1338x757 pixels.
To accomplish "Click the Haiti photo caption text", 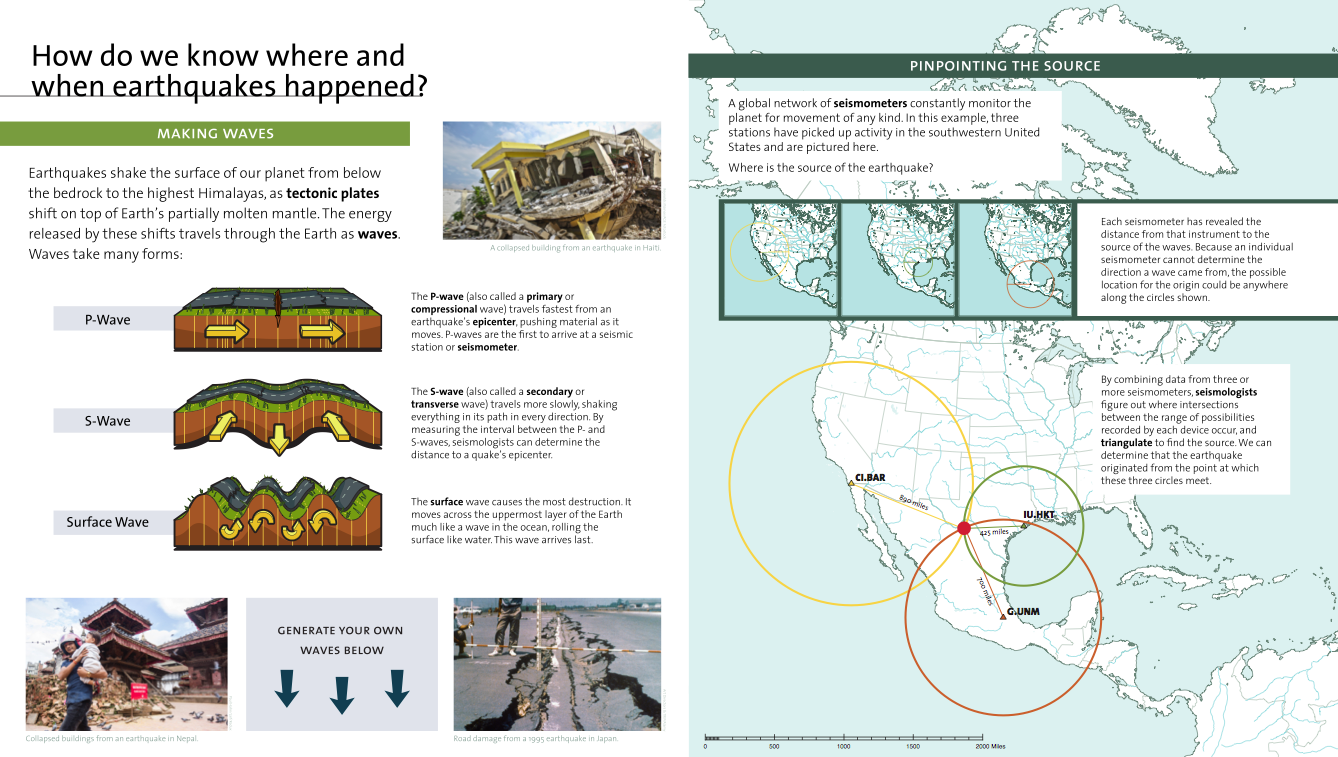I will coord(576,248).
